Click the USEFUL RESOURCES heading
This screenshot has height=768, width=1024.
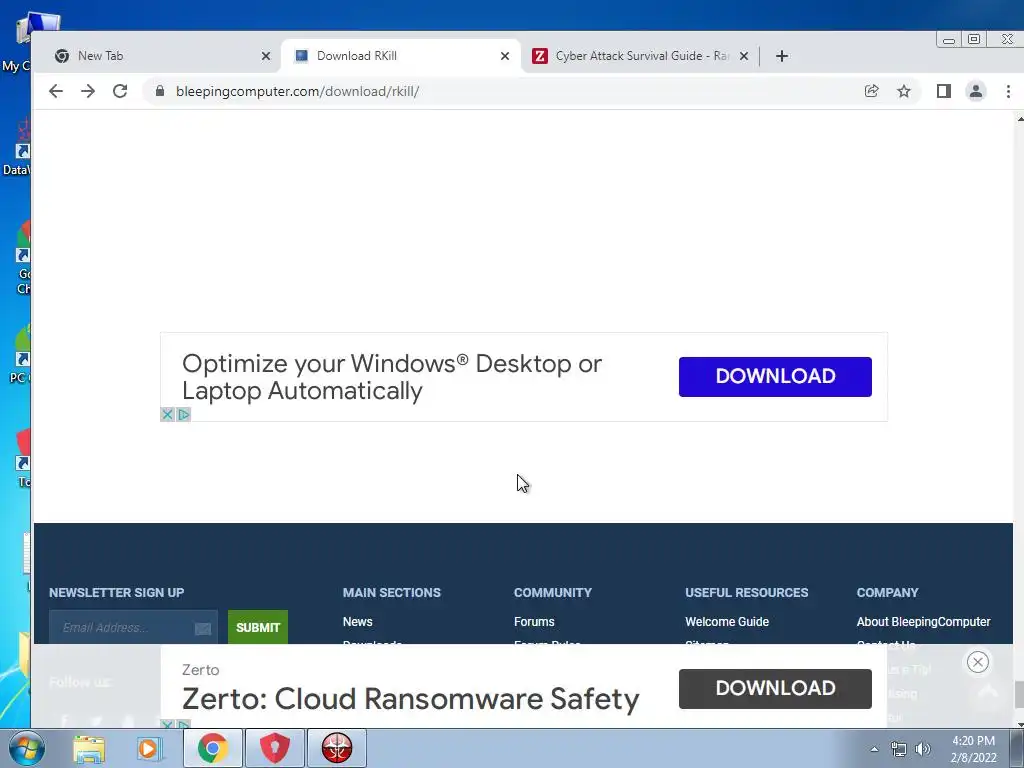click(x=746, y=593)
